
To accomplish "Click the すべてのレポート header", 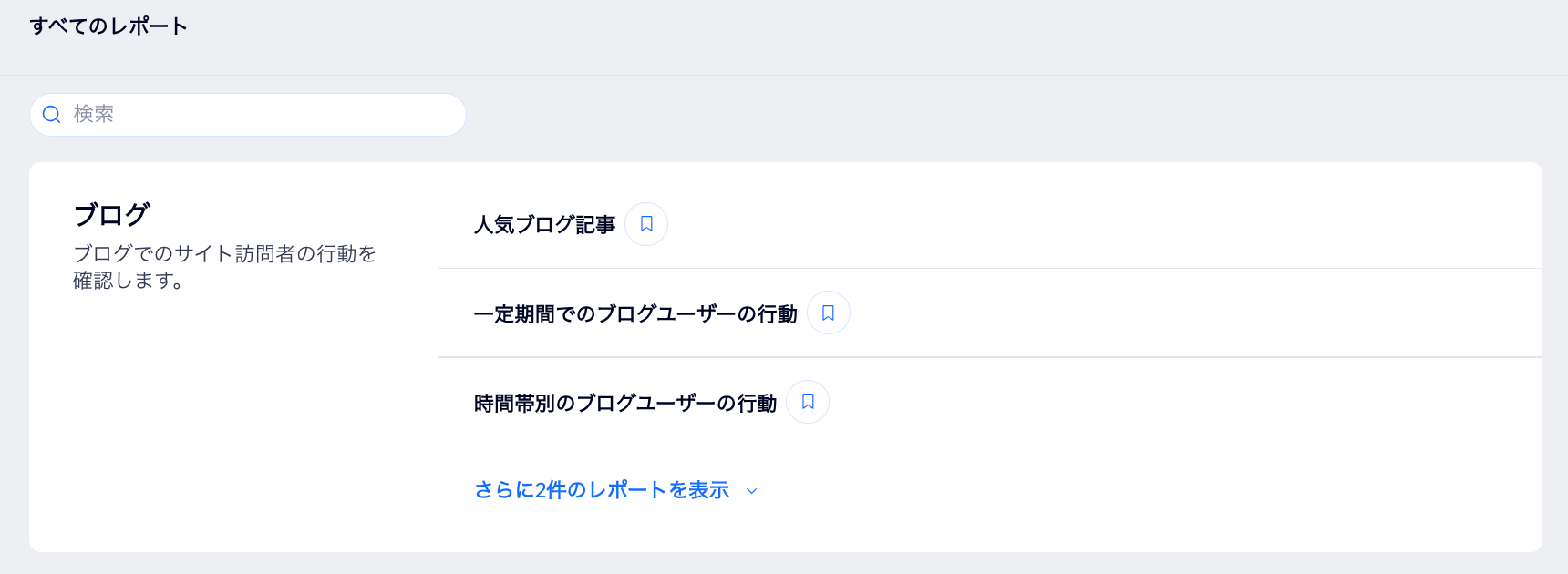I will point(108,26).
